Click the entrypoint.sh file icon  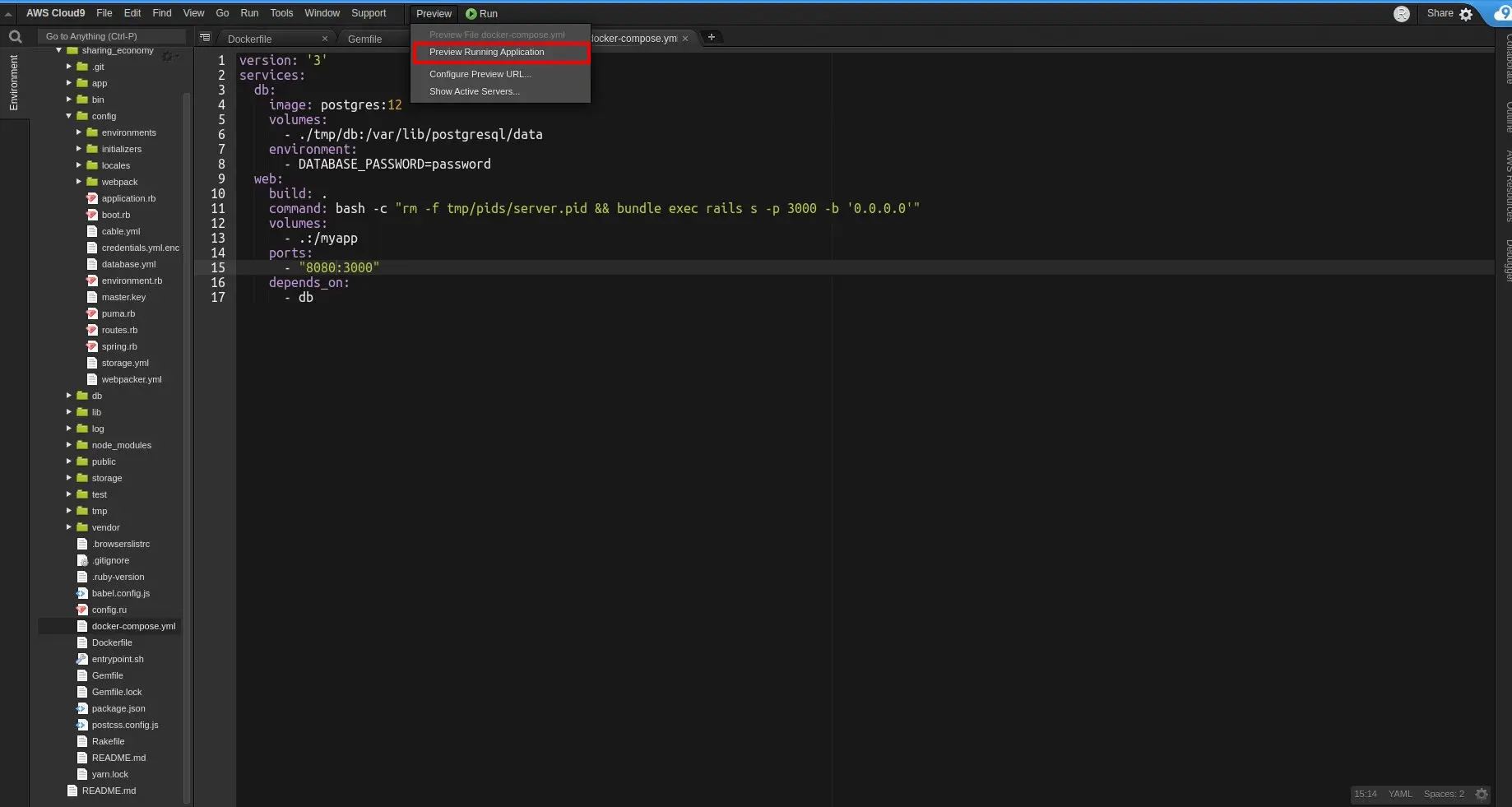(x=82, y=659)
